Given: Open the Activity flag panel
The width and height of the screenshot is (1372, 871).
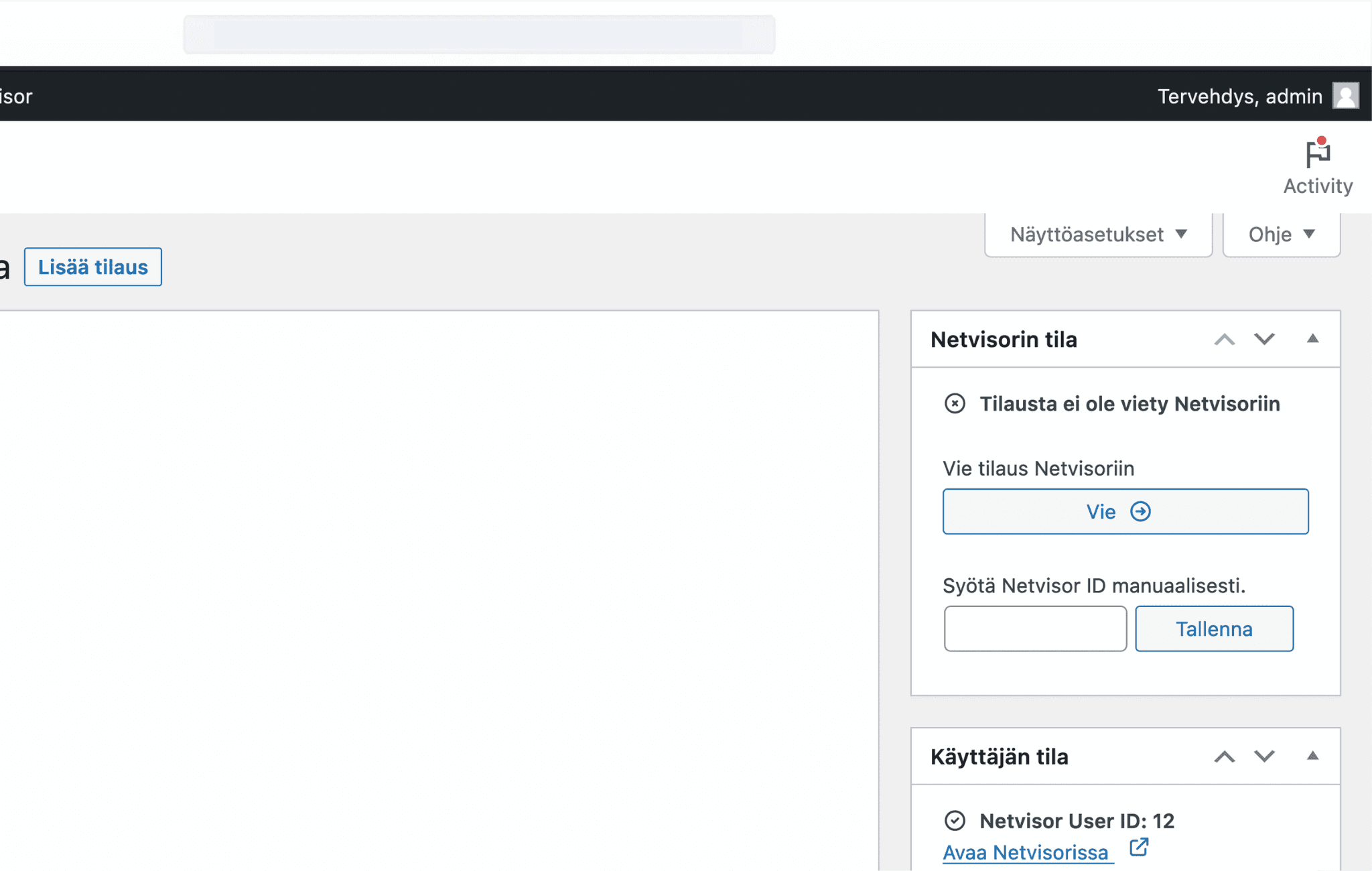Looking at the screenshot, I should [1318, 167].
